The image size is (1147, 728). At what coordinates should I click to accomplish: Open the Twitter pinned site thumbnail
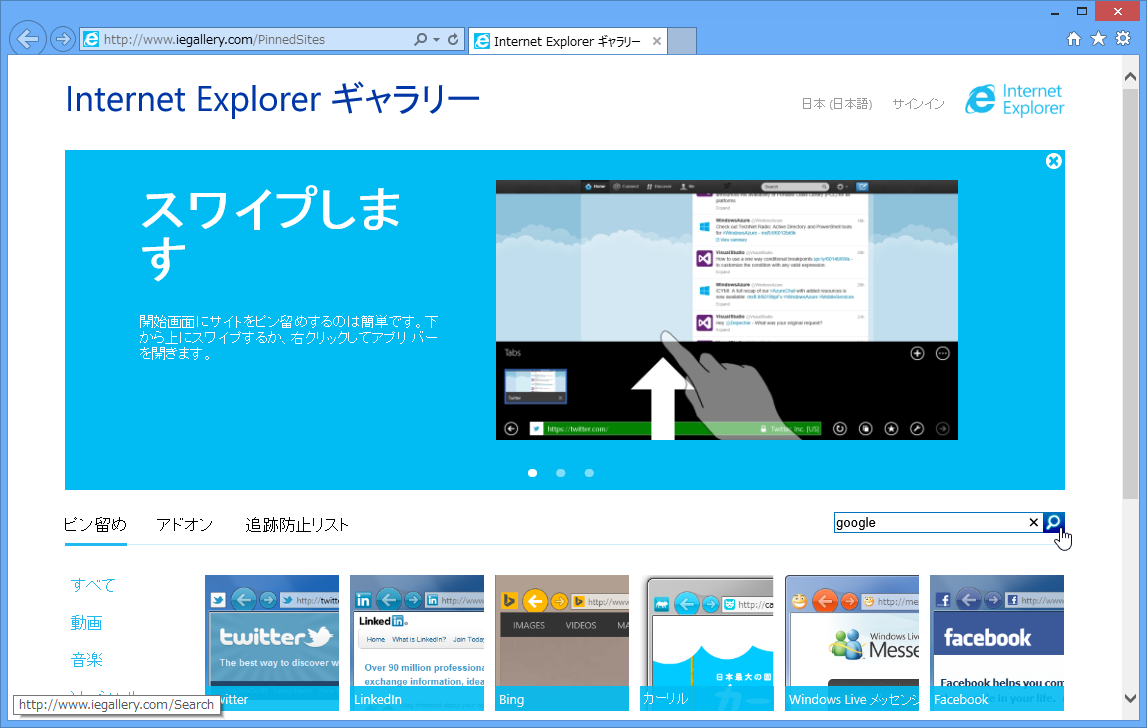272,642
